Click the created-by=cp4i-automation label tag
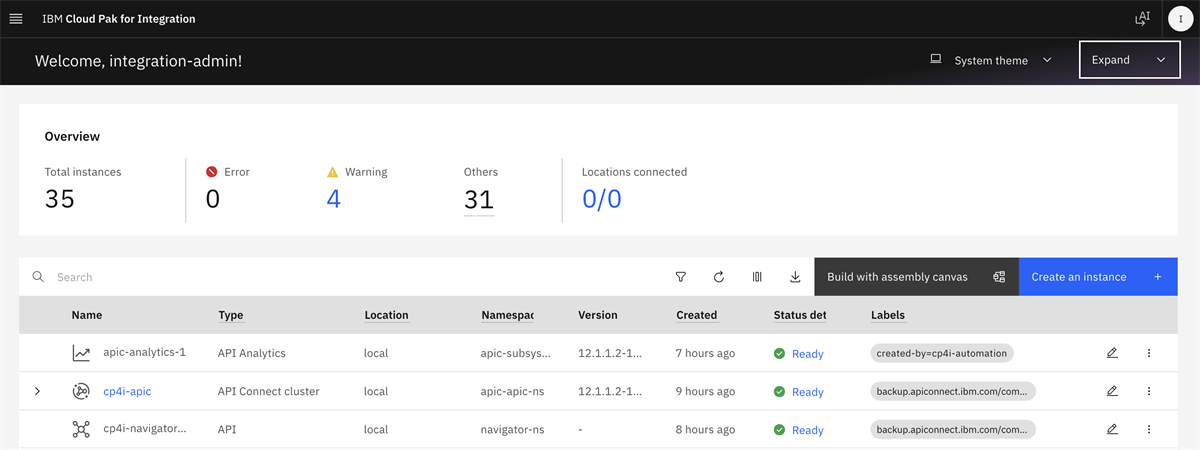The height and width of the screenshot is (450, 1200). pyautogui.click(x=942, y=353)
